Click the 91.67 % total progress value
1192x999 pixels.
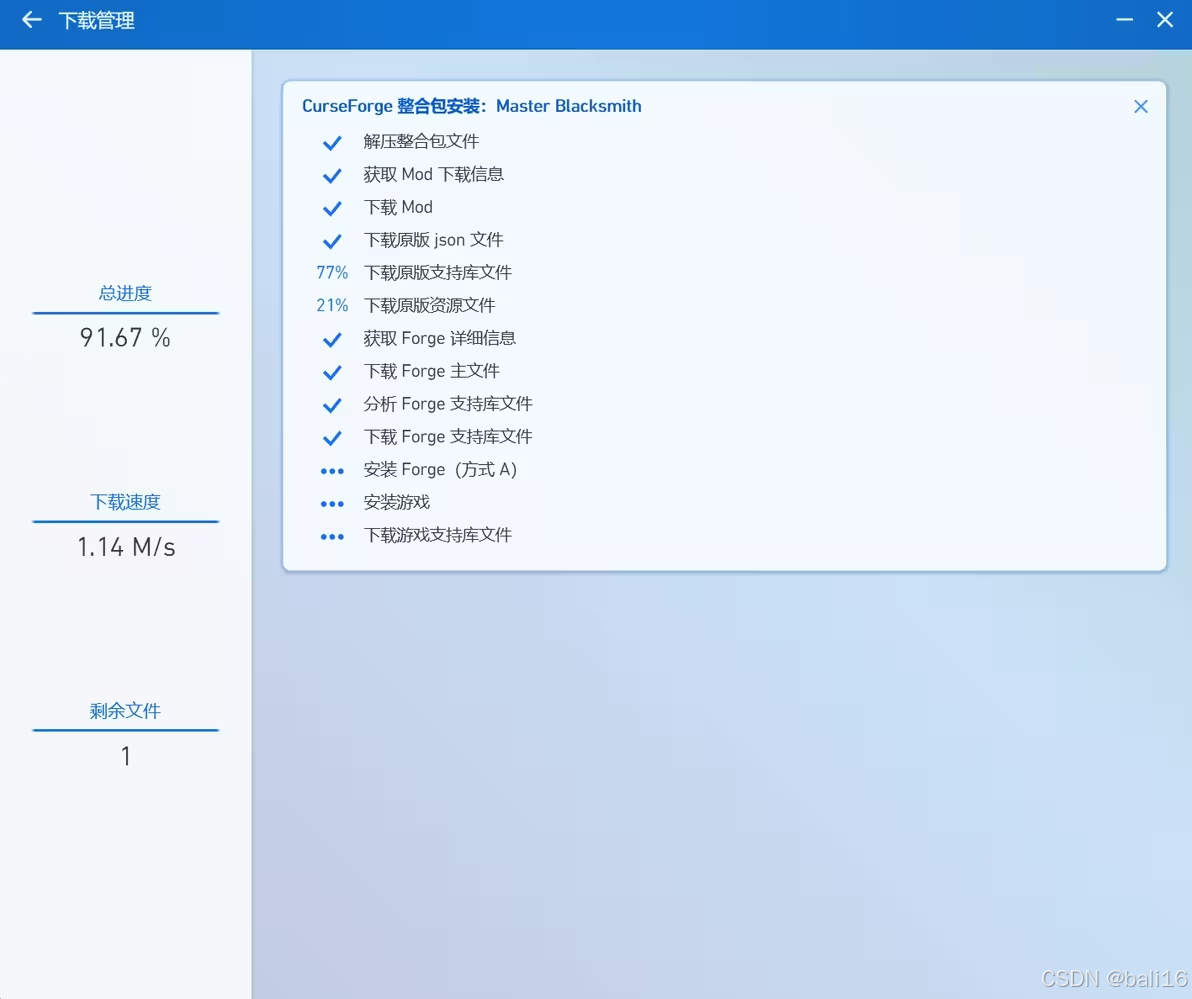[x=125, y=338]
